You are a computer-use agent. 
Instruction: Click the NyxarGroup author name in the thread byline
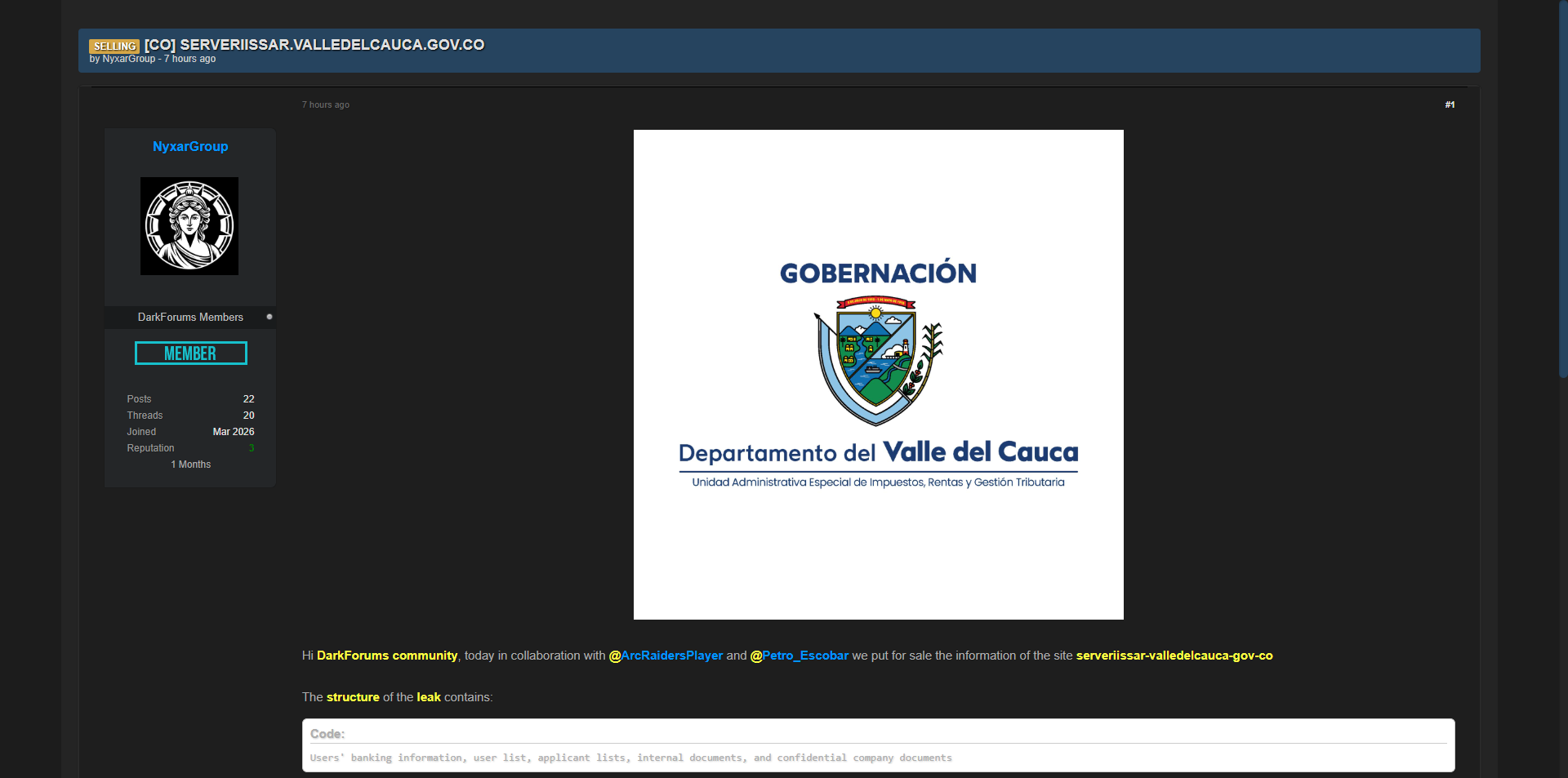[x=128, y=59]
